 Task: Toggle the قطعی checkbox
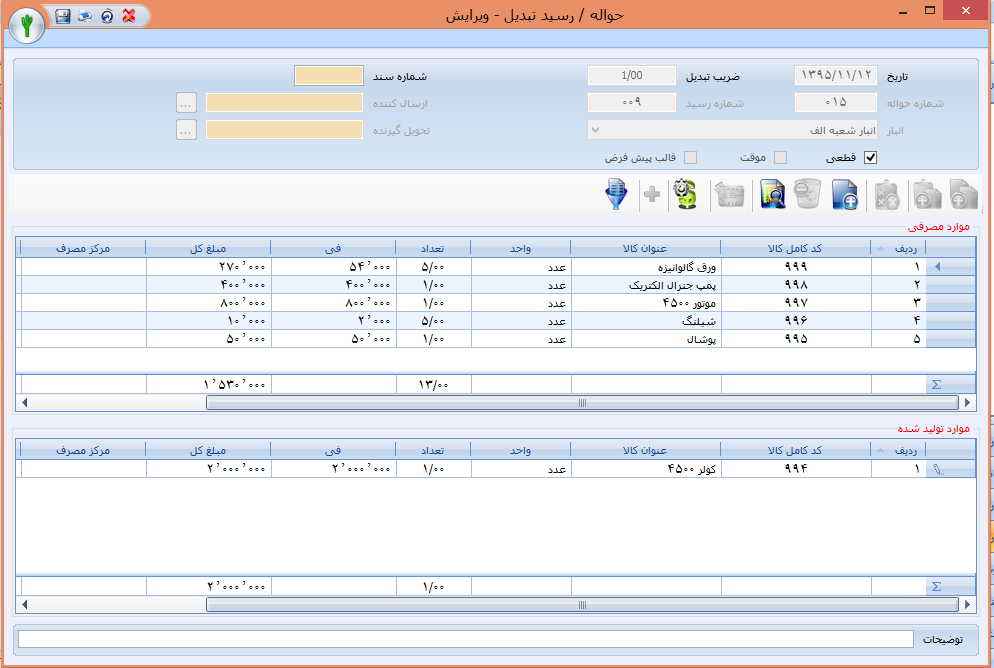870,158
